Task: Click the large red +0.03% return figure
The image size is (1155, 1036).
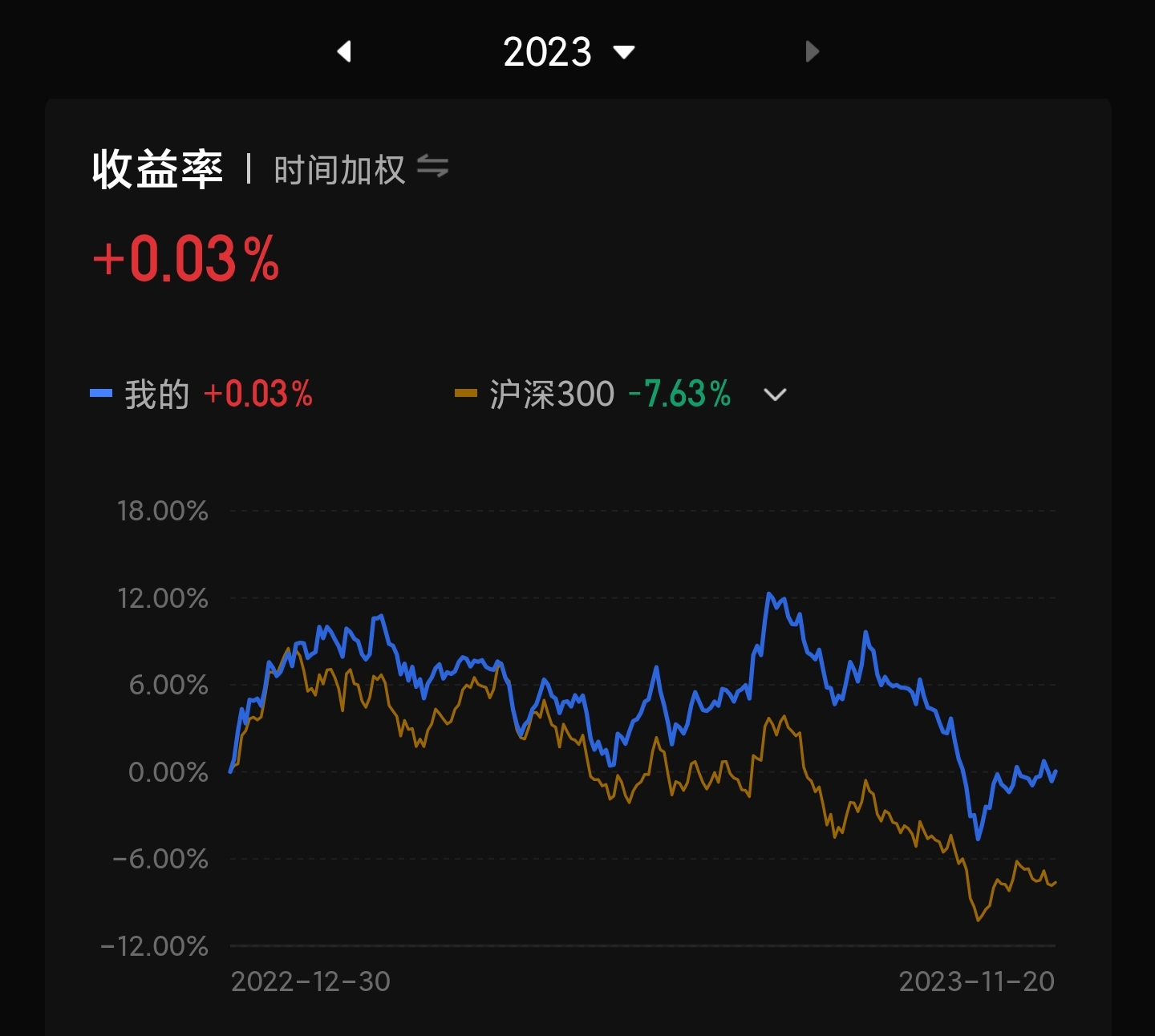Action: click(x=186, y=259)
